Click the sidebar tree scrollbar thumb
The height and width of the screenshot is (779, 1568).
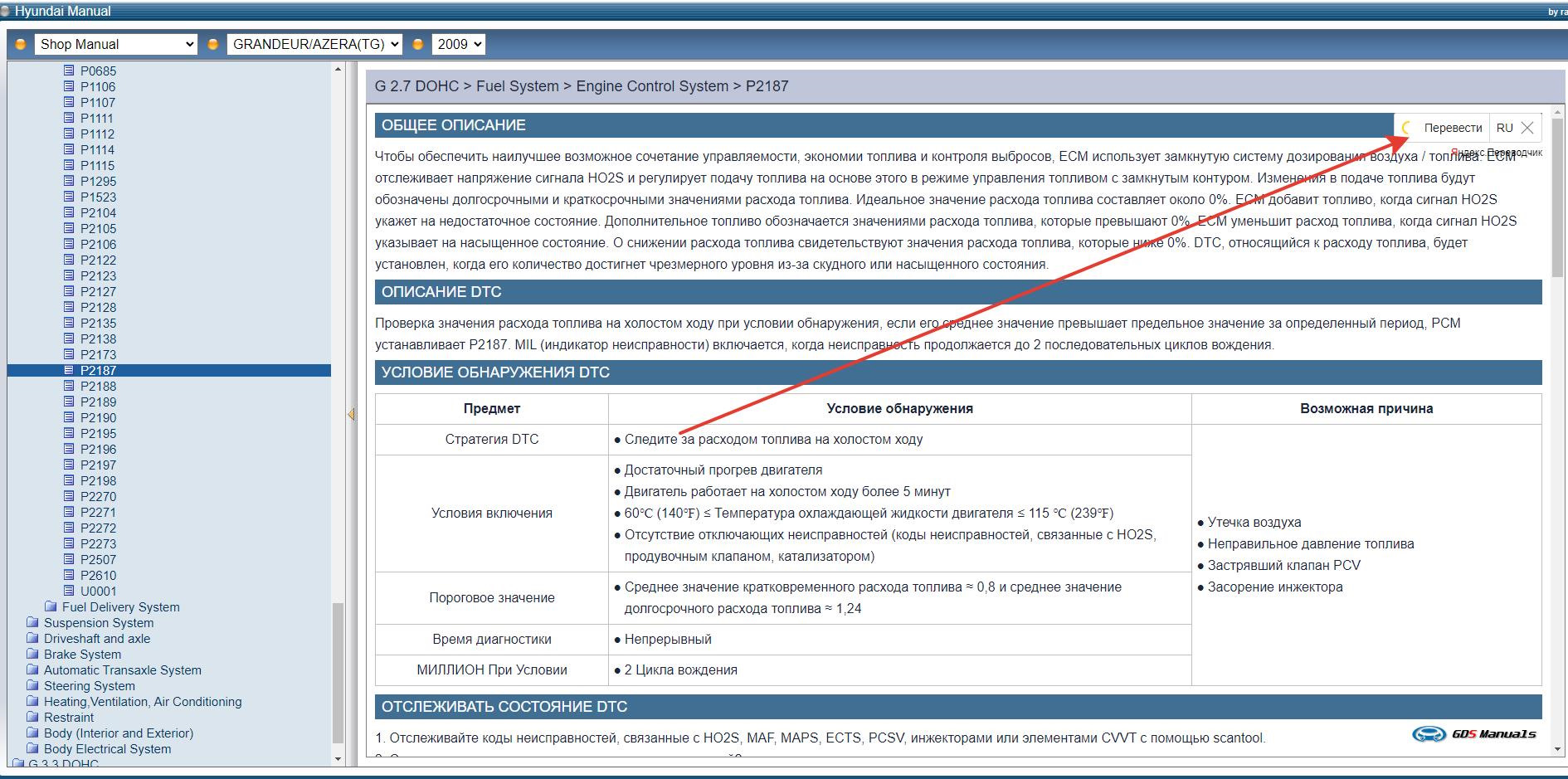pos(338,673)
